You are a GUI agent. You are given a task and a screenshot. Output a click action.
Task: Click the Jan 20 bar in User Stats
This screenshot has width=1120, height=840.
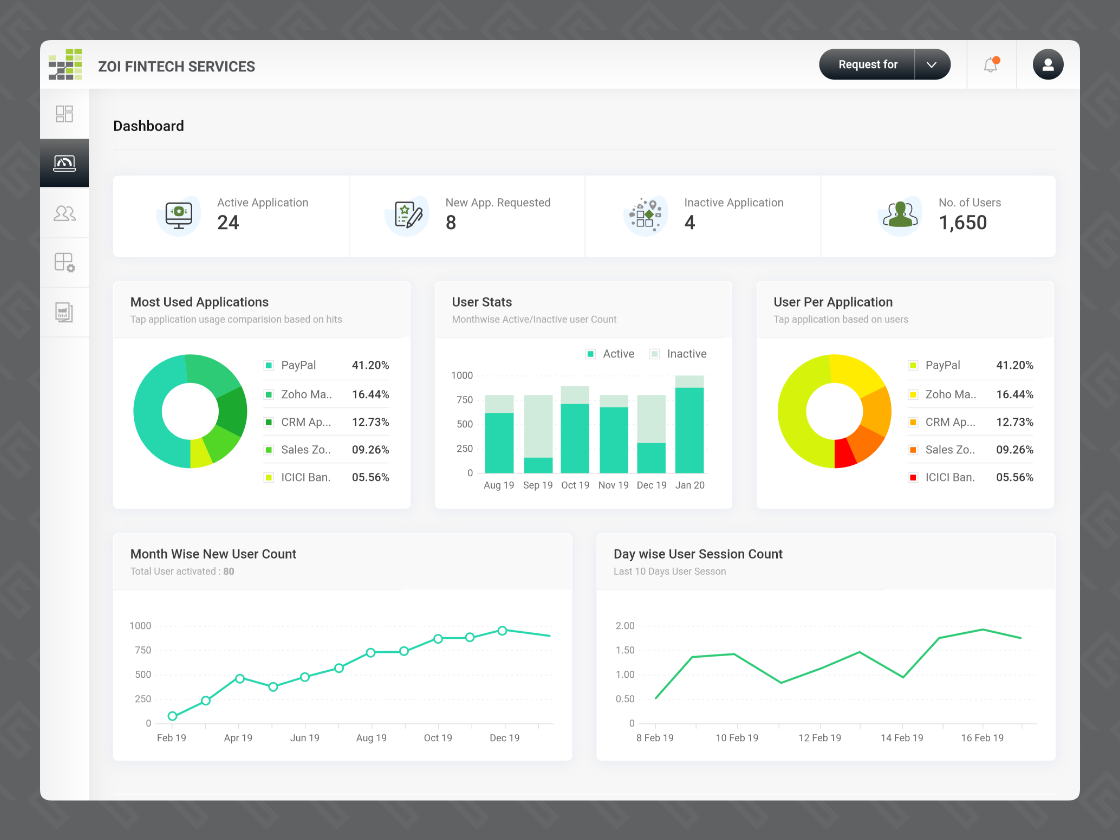point(689,424)
